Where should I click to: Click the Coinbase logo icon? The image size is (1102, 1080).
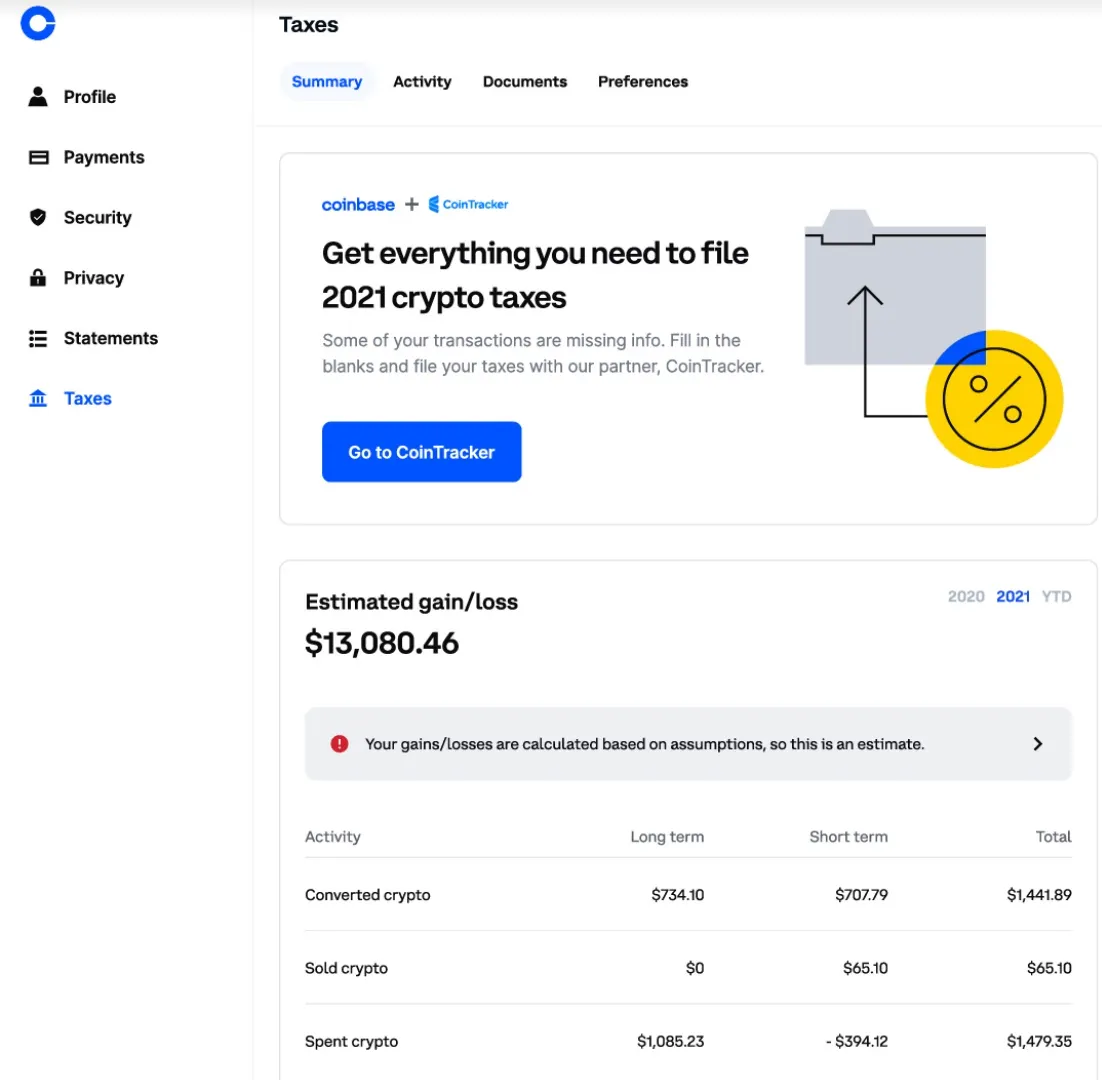click(x=38, y=22)
